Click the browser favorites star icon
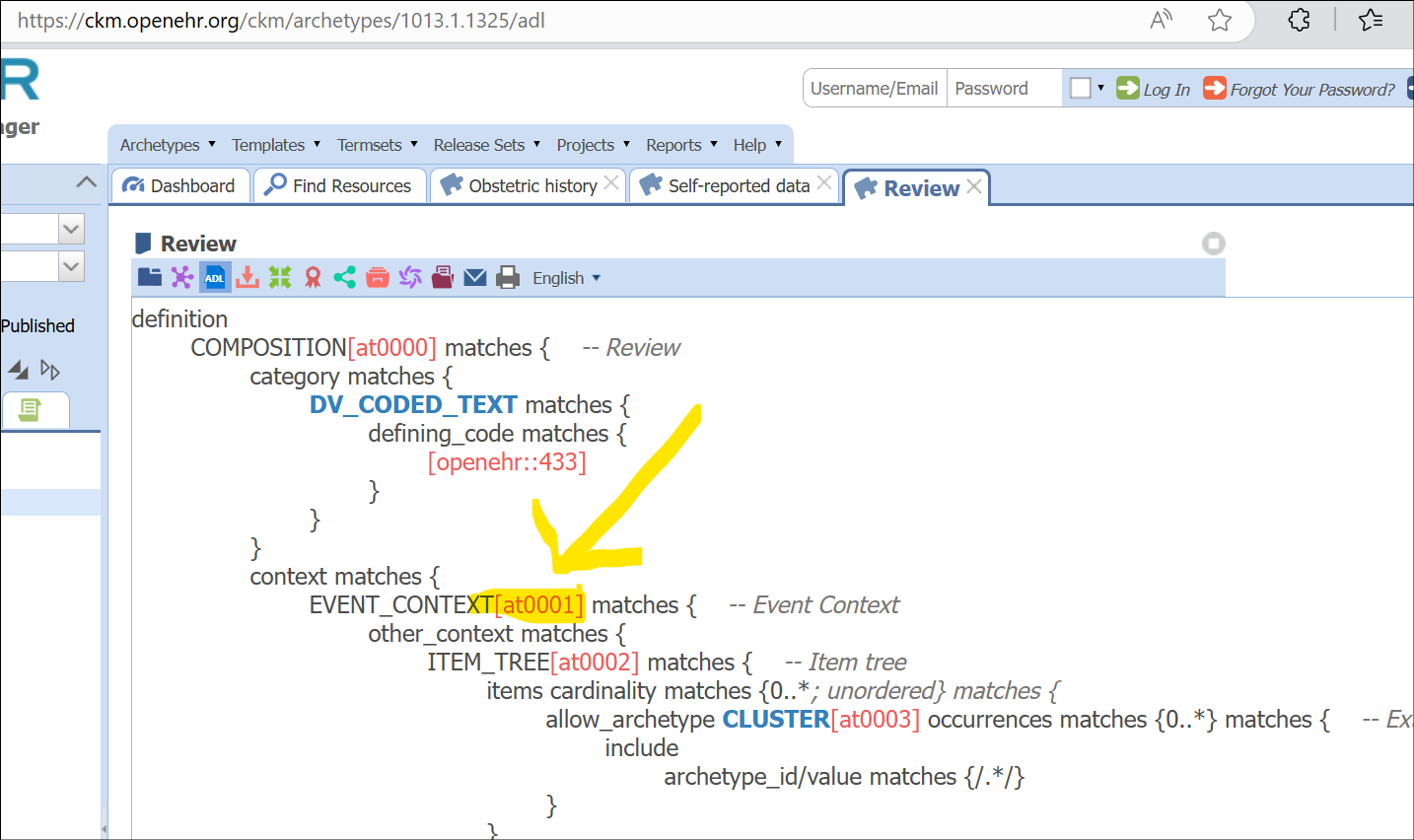The width and height of the screenshot is (1414, 840). pyautogui.click(x=1220, y=21)
